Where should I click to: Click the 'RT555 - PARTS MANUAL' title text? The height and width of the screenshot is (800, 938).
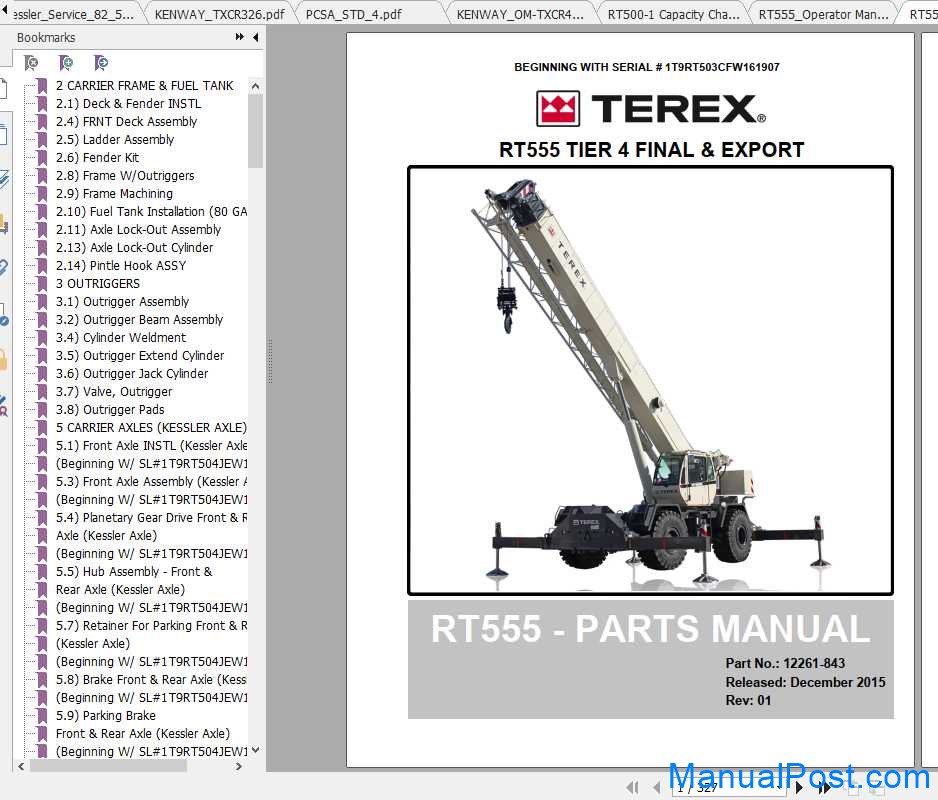coord(650,629)
